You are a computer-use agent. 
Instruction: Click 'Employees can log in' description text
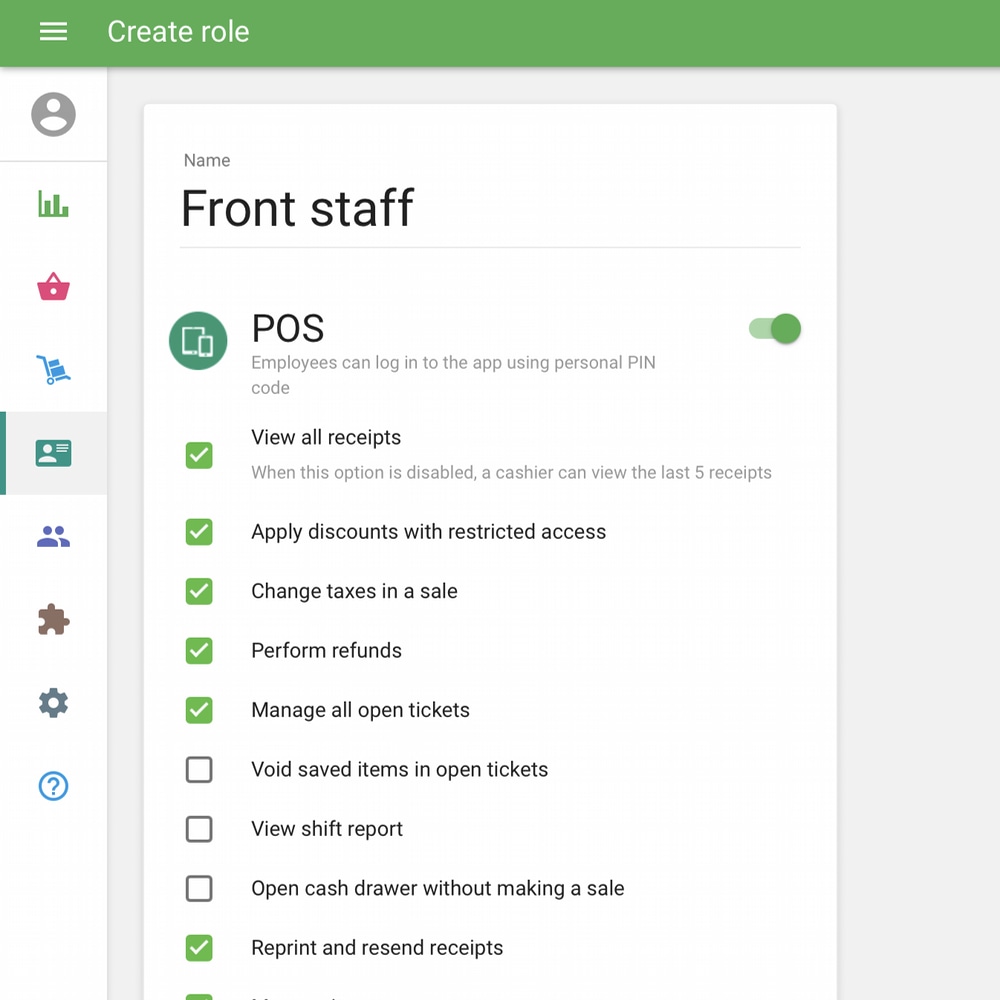click(x=453, y=375)
